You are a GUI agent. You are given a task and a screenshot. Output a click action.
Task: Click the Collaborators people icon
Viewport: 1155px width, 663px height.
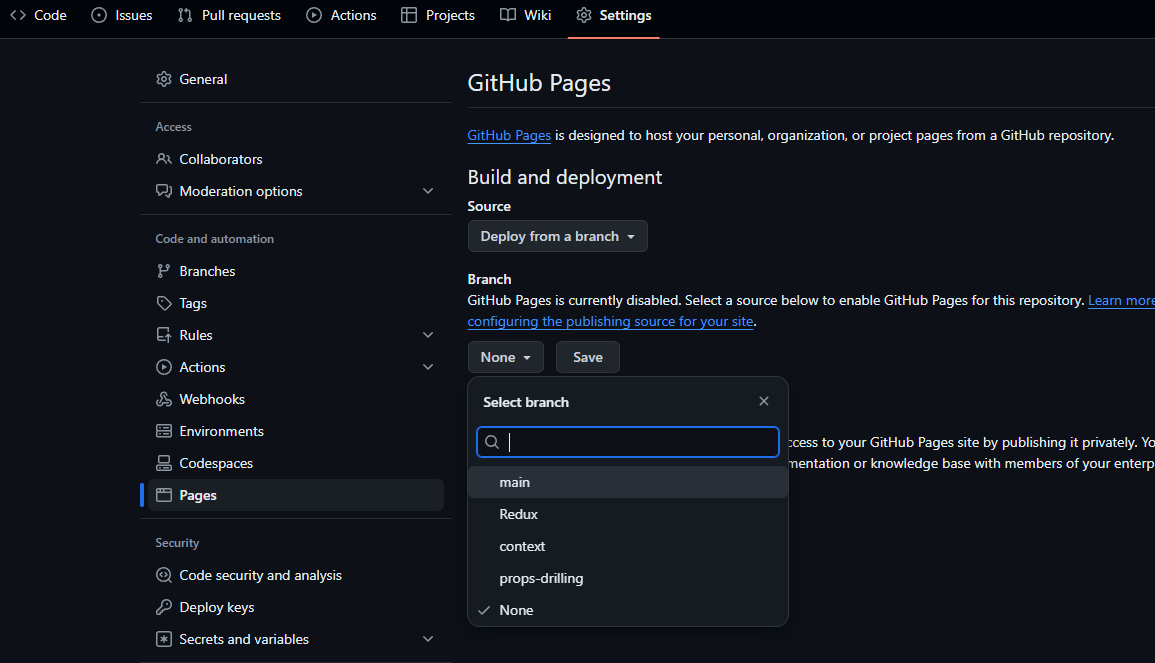164,158
